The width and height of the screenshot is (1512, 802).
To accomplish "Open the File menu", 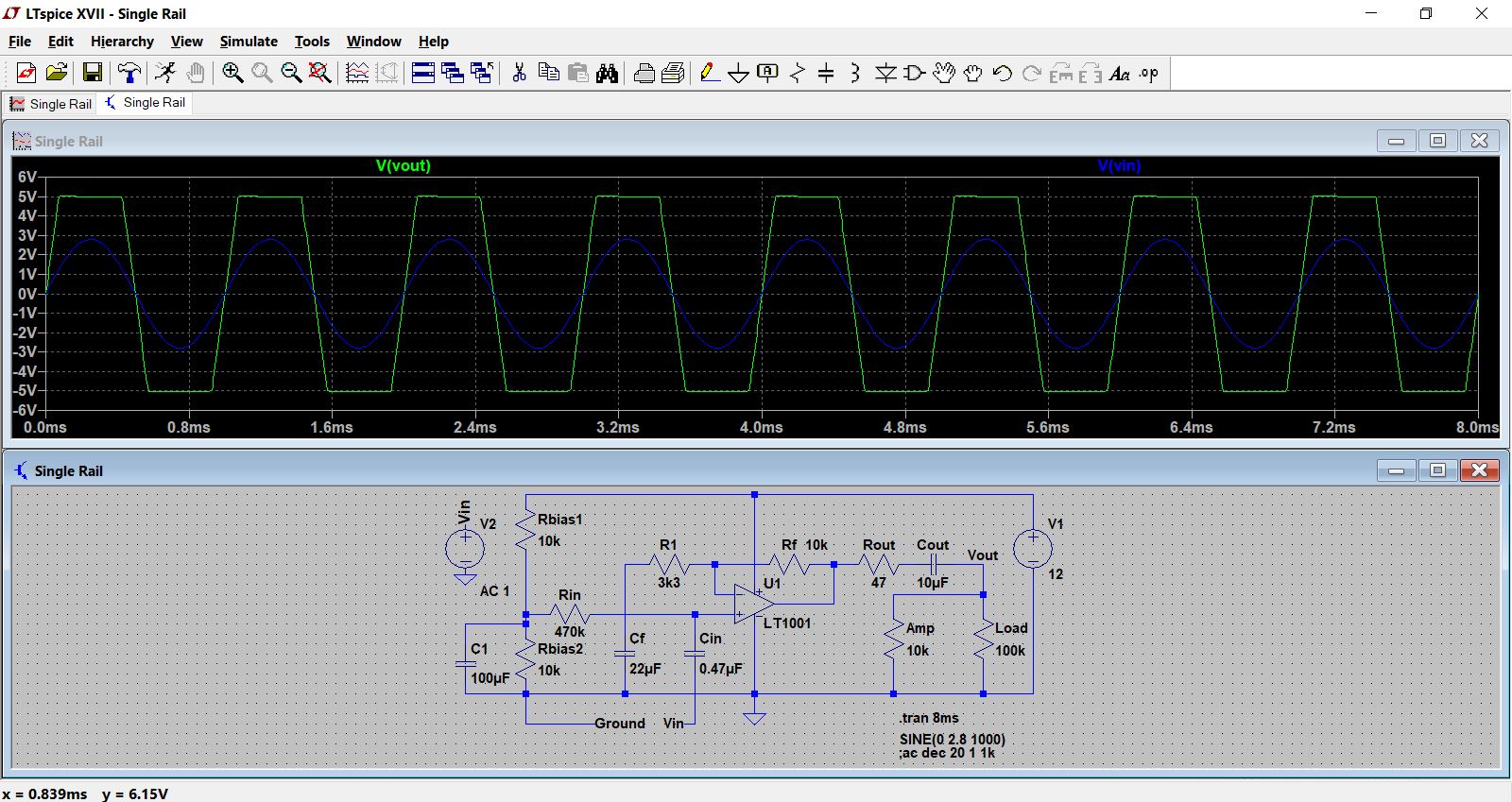I will pos(20,42).
